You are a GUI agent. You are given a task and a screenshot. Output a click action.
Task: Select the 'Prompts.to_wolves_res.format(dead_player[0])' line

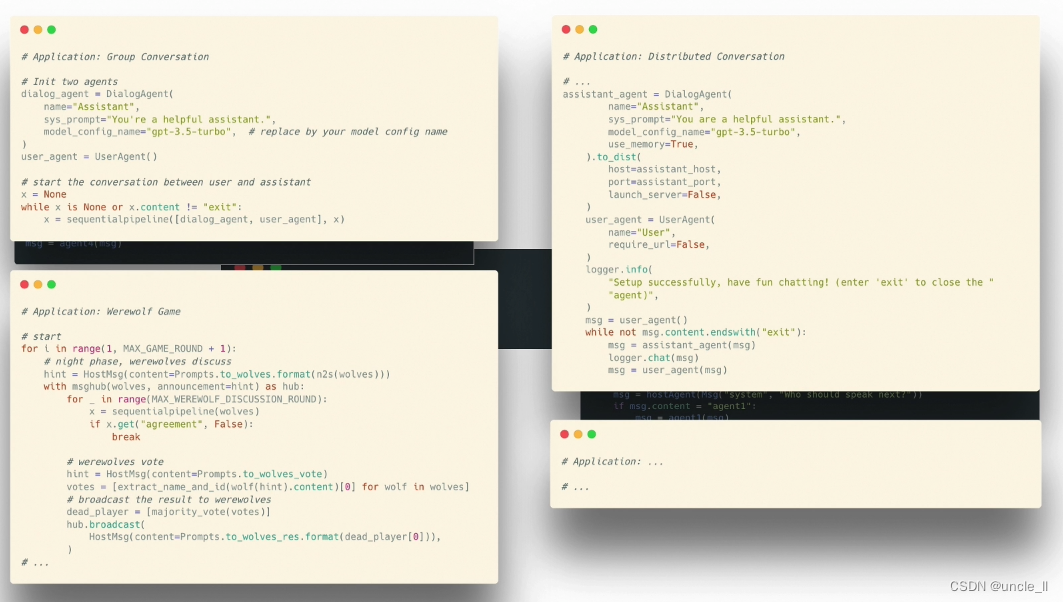click(265, 537)
